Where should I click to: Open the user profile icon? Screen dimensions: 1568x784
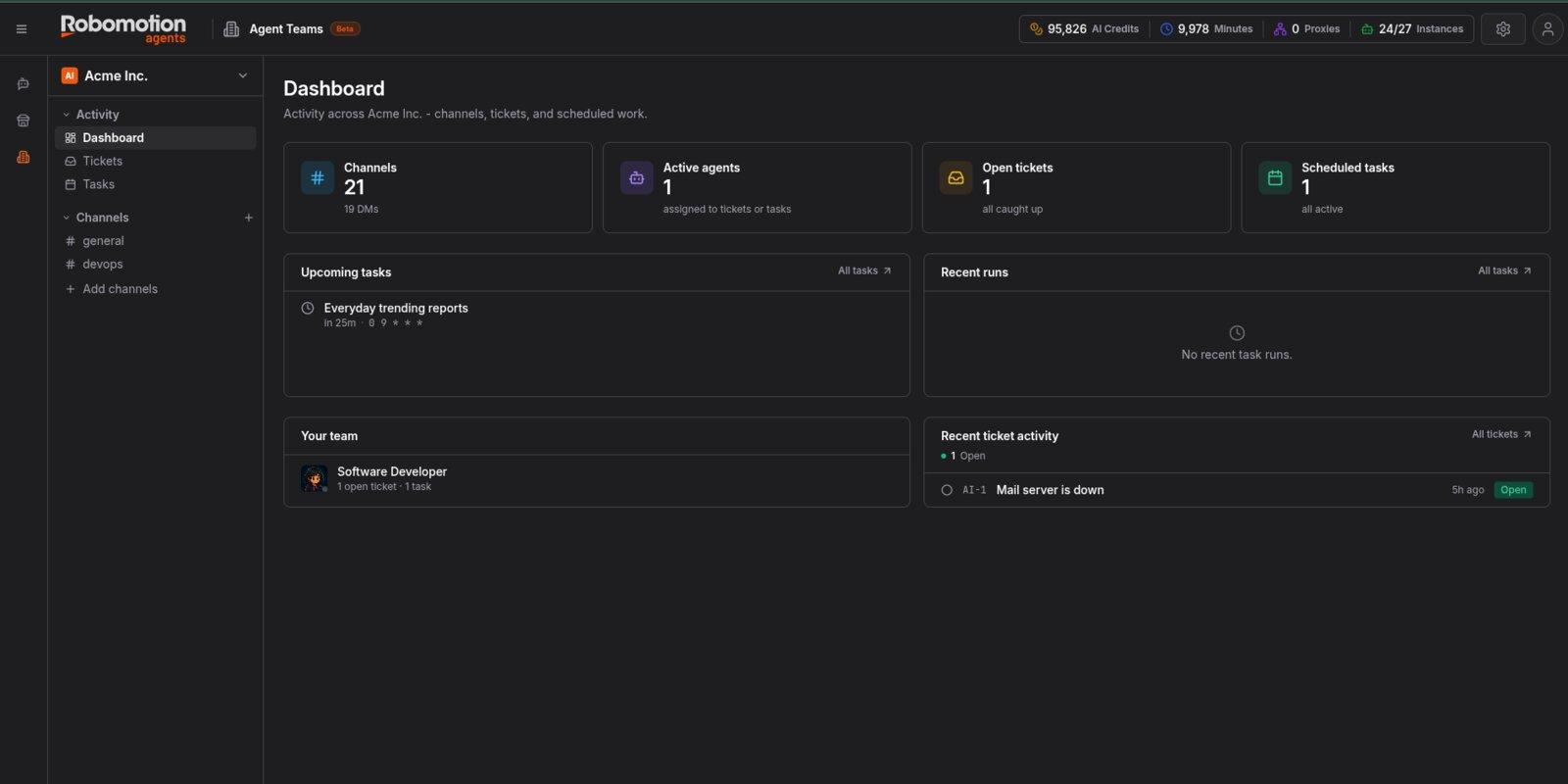(1547, 29)
